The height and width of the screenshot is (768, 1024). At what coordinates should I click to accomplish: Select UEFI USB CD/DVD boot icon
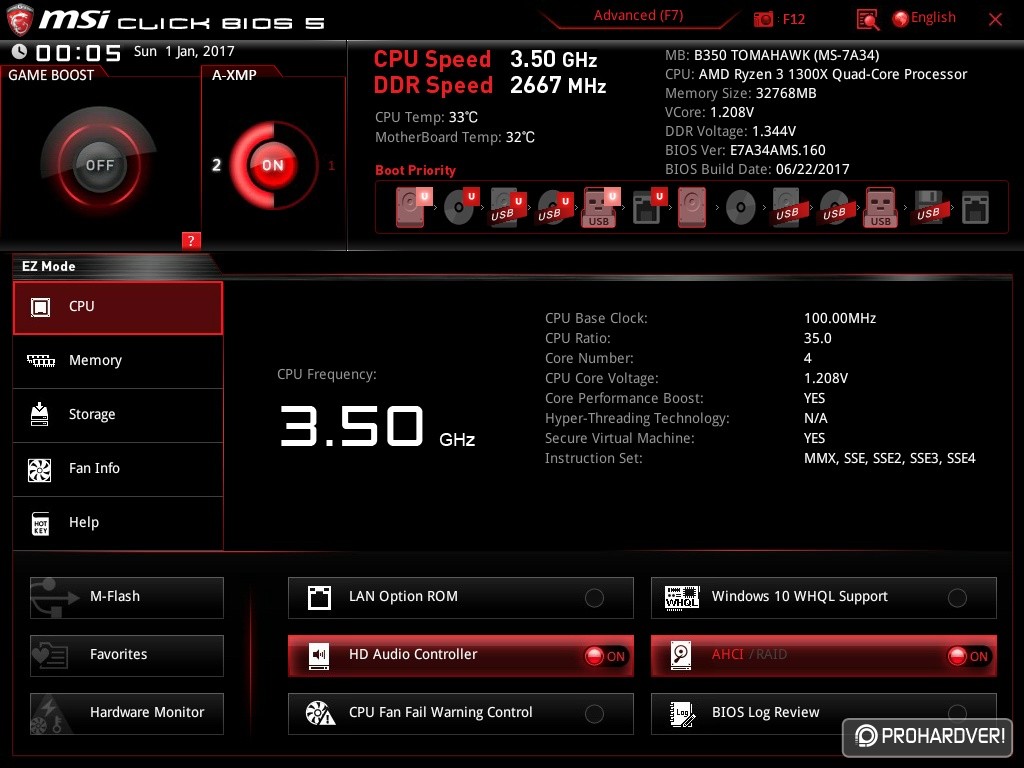point(555,207)
